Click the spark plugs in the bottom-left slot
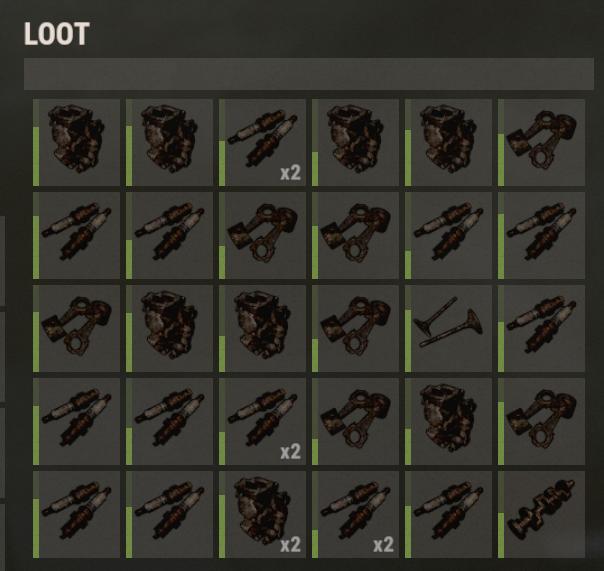Screen dimensions: 604x571 76,514
